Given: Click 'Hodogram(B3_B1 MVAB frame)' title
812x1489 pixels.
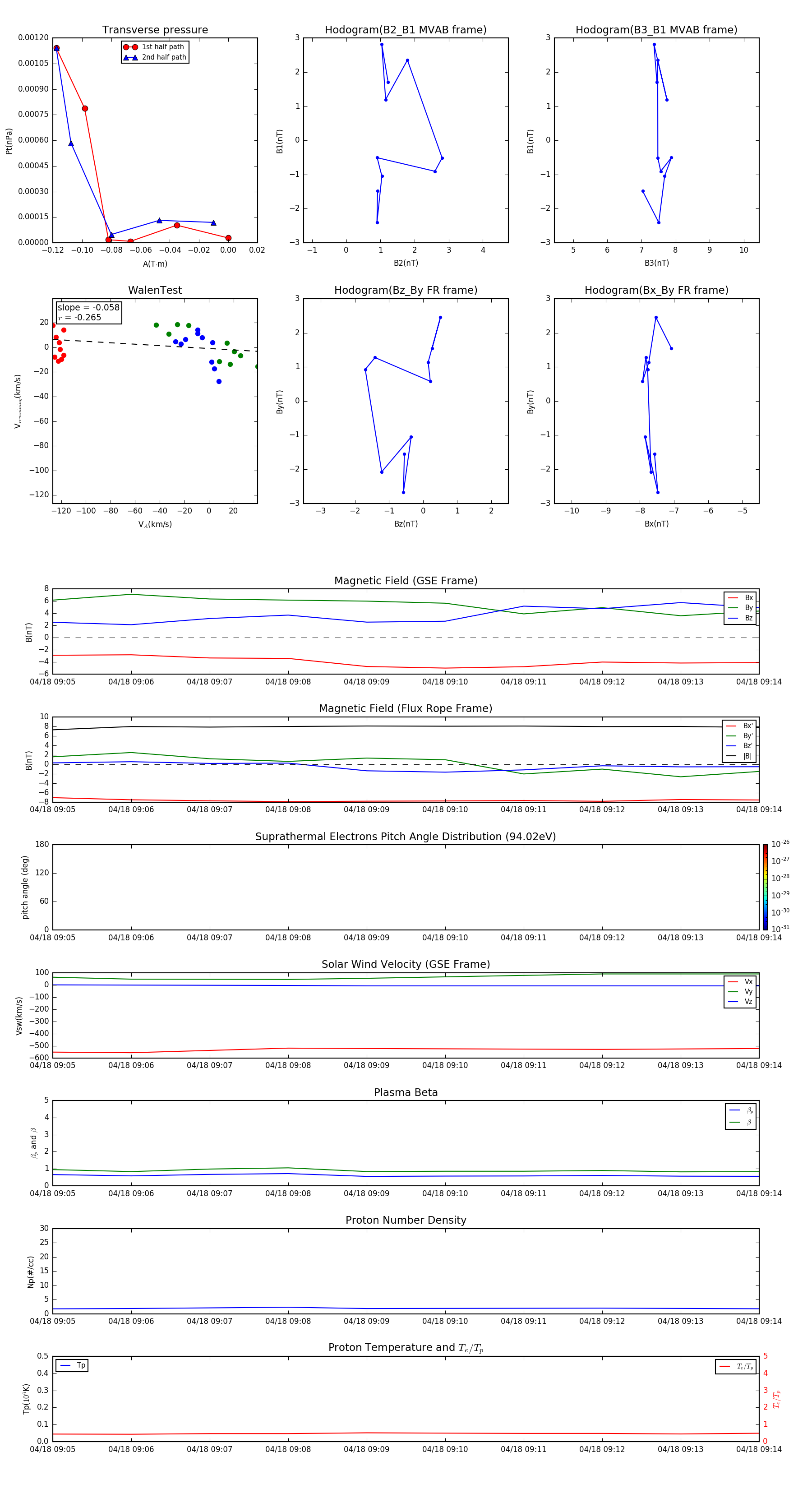Looking at the screenshot, I should pos(656,30).
